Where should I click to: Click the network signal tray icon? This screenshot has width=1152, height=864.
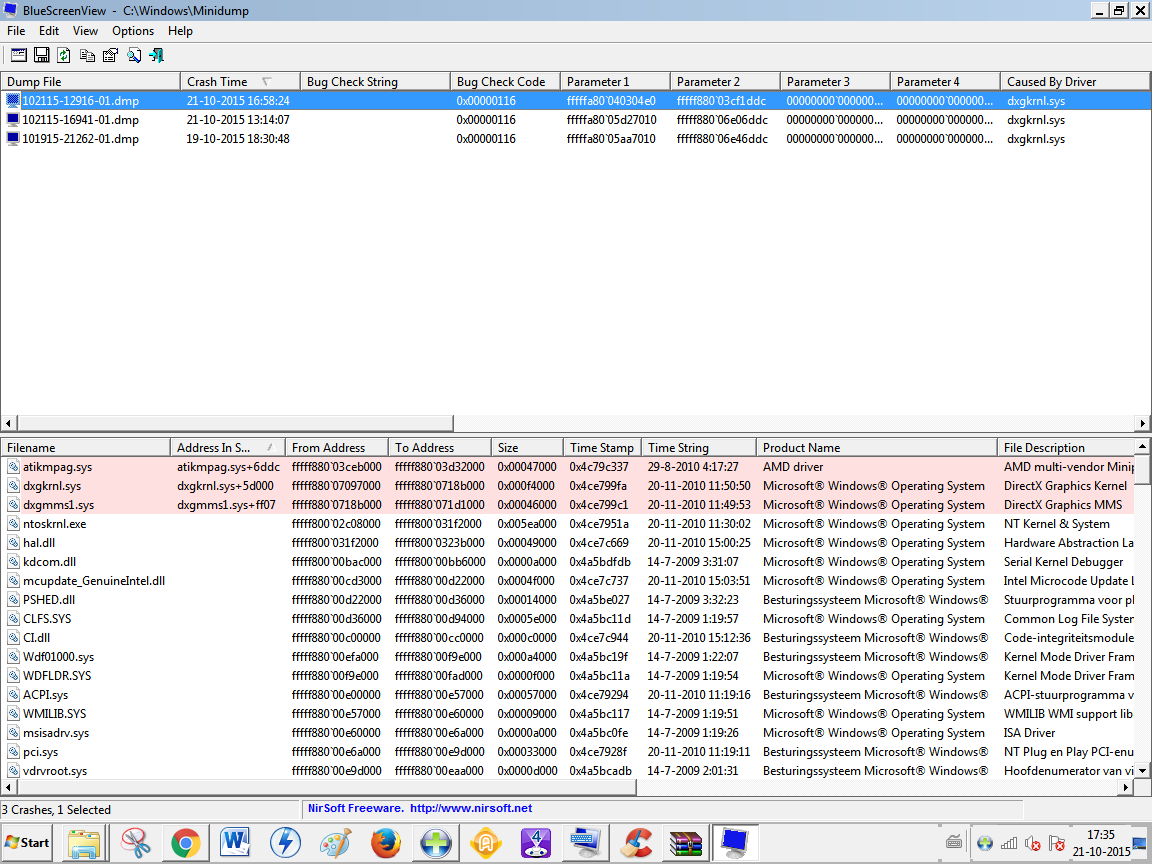point(1009,843)
